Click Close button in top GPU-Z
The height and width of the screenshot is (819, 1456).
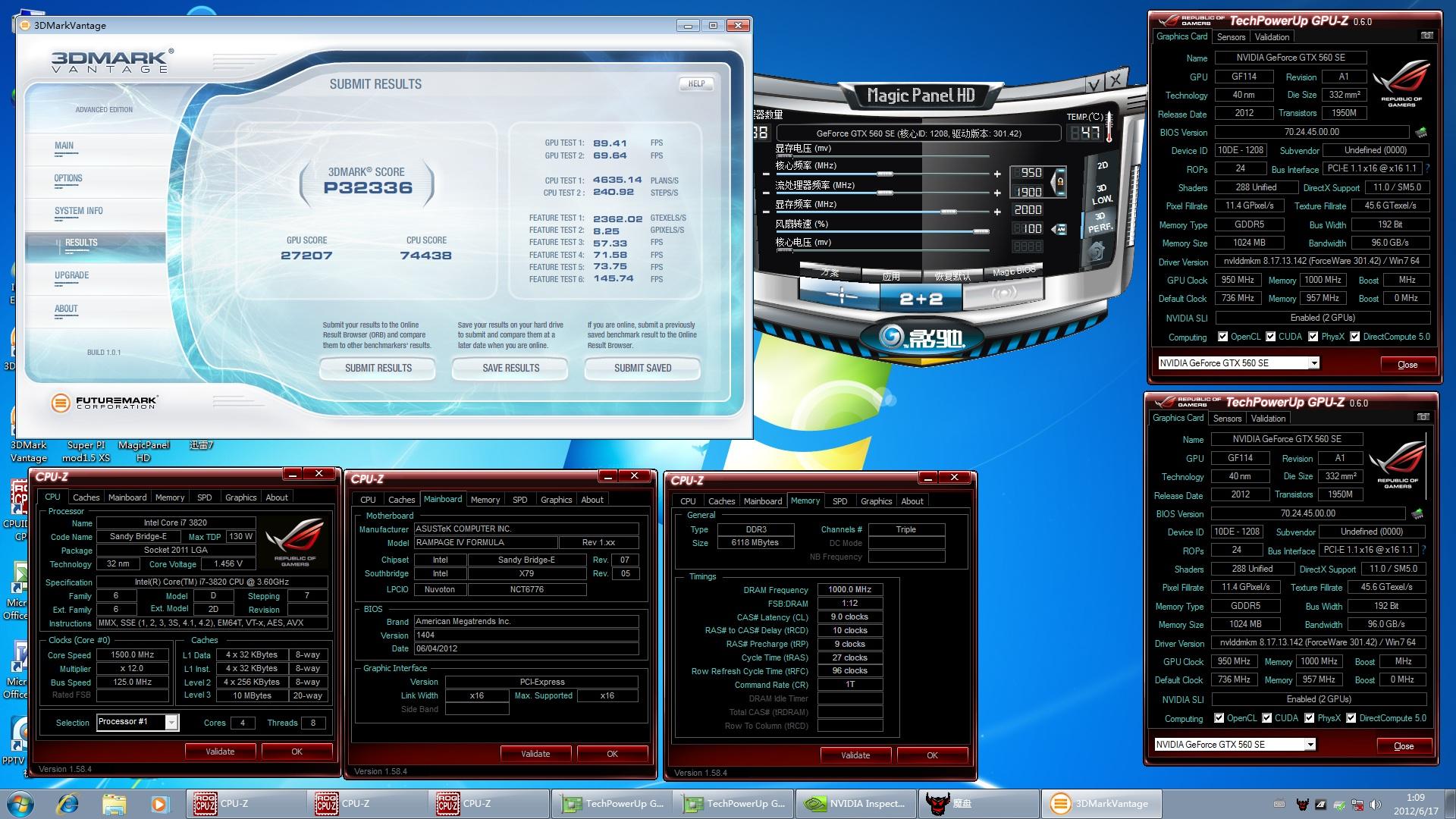[1407, 365]
